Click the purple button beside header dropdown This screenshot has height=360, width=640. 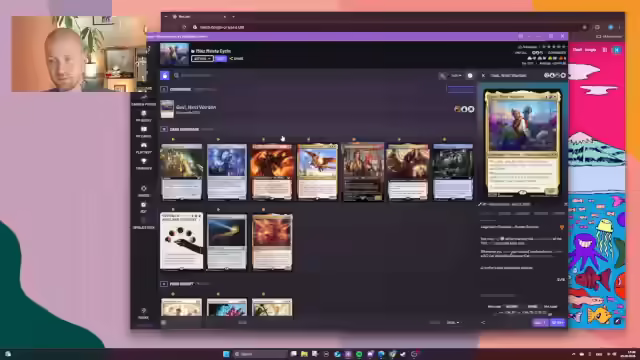221,59
